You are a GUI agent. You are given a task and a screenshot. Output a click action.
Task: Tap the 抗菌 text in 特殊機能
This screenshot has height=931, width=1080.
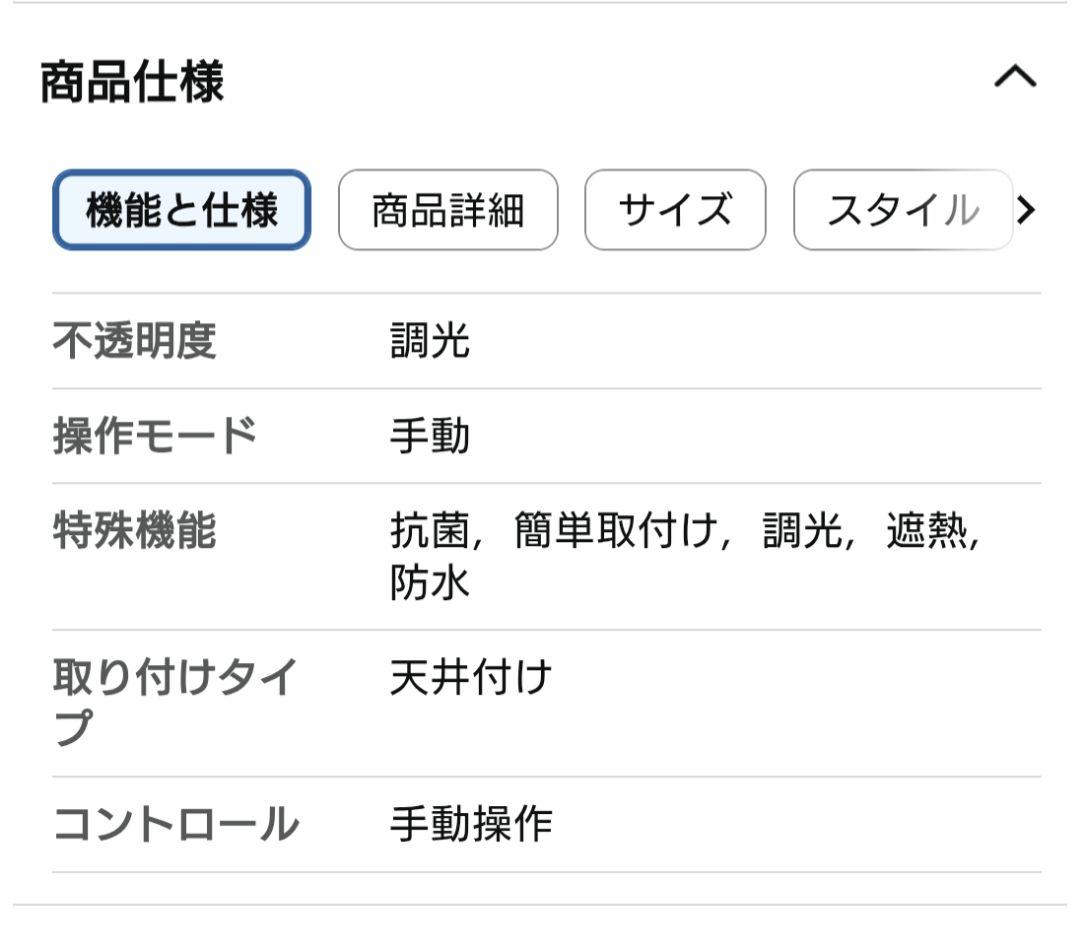pos(430,532)
